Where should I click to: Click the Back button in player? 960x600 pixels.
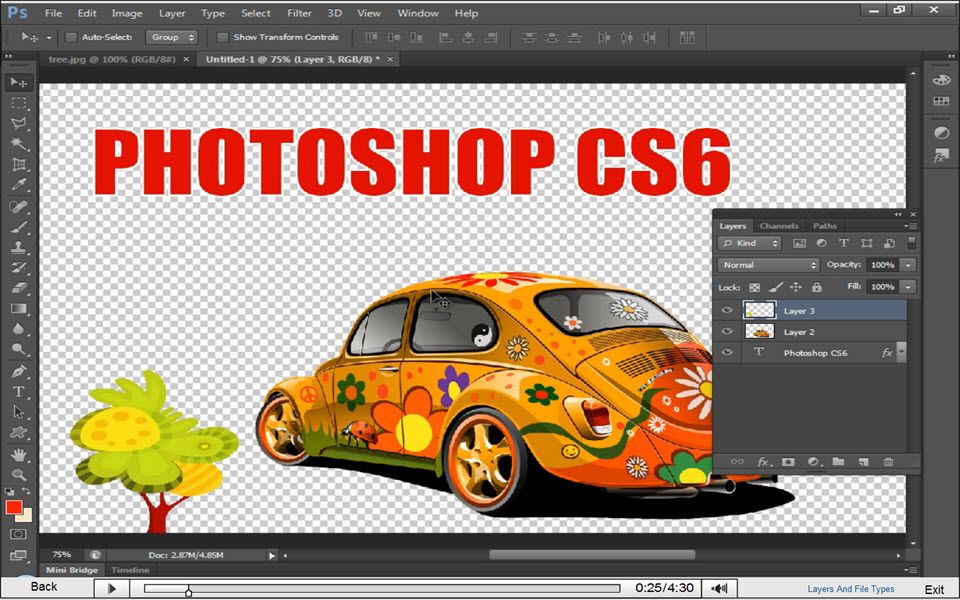(x=44, y=587)
